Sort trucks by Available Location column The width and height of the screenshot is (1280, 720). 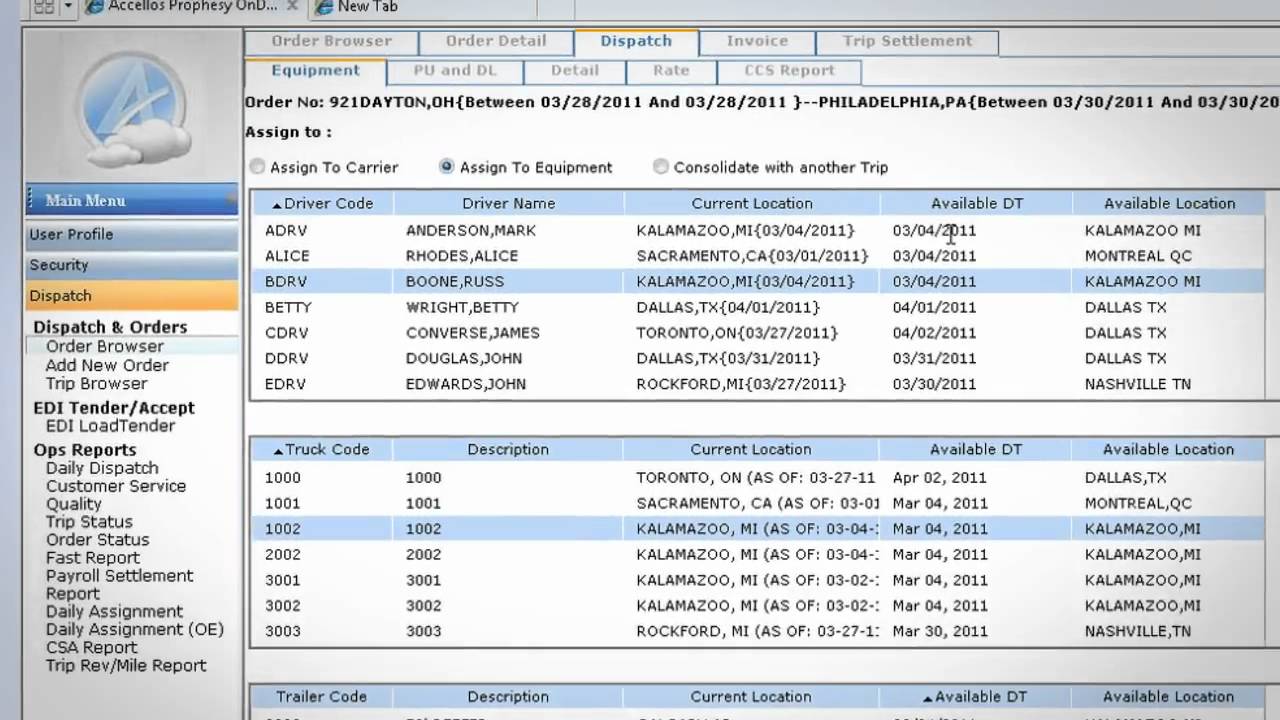coord(1168,450)
